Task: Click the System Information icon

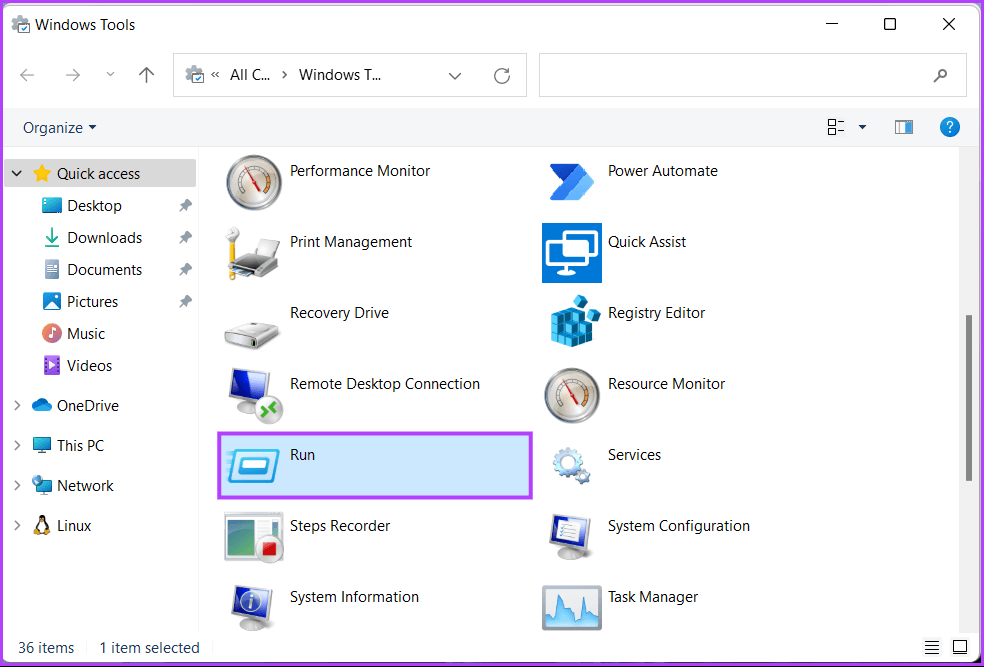Action: pyautogui.click(x=252, y=607)
